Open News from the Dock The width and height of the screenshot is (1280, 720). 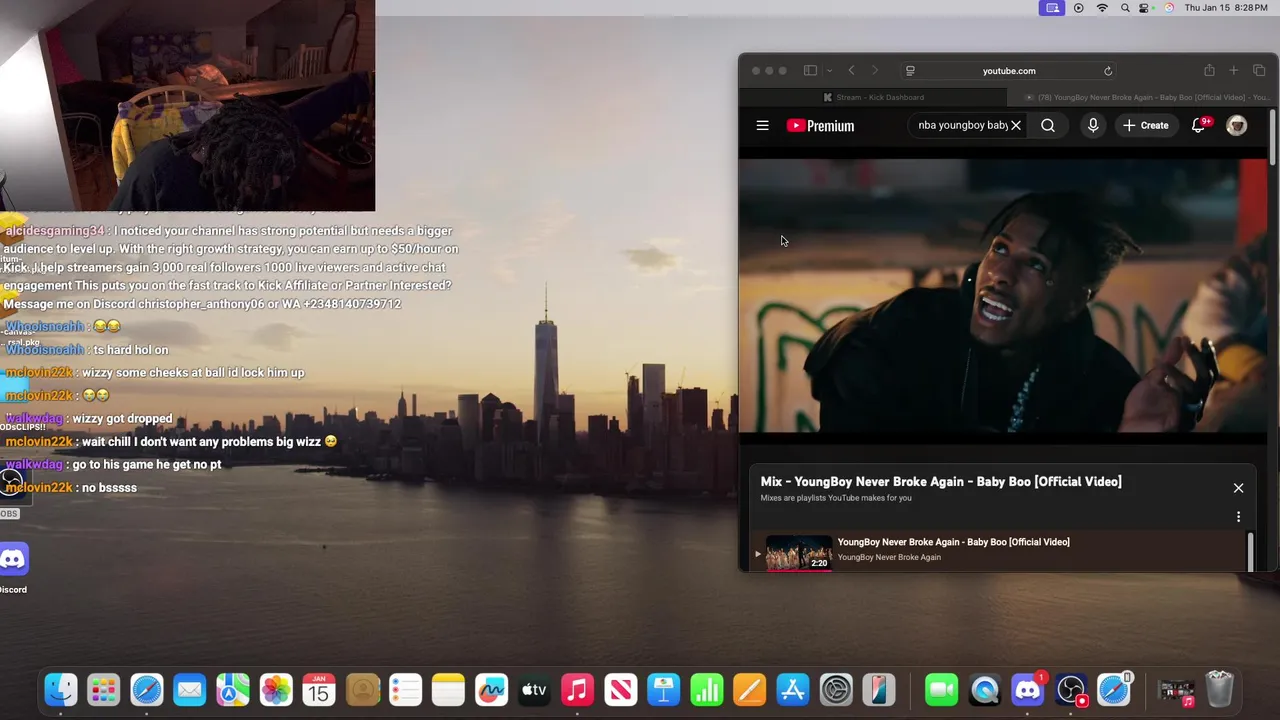coord(620,690)
